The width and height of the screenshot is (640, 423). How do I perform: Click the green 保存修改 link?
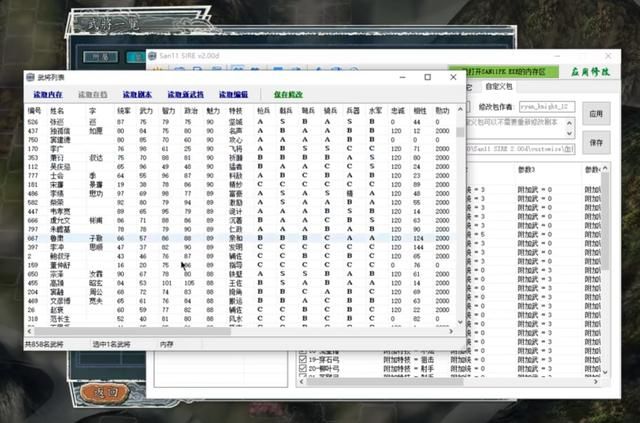288,95
